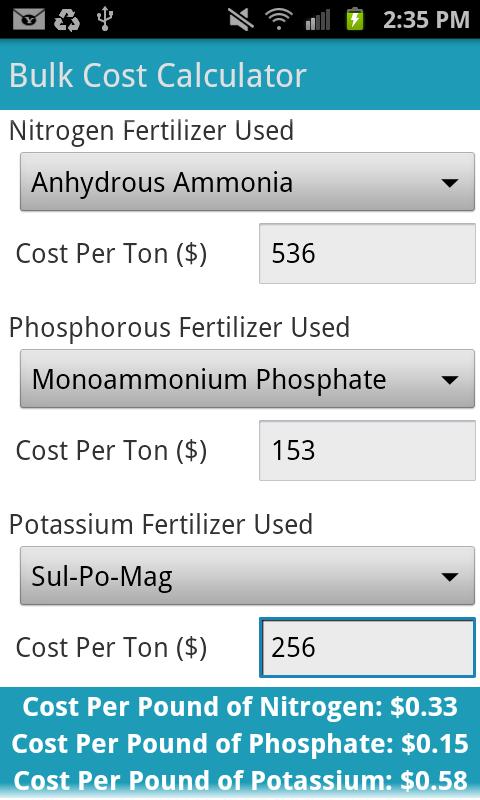
Task: Tap the recycle sync icon in status bar
Action: point(67,19)
